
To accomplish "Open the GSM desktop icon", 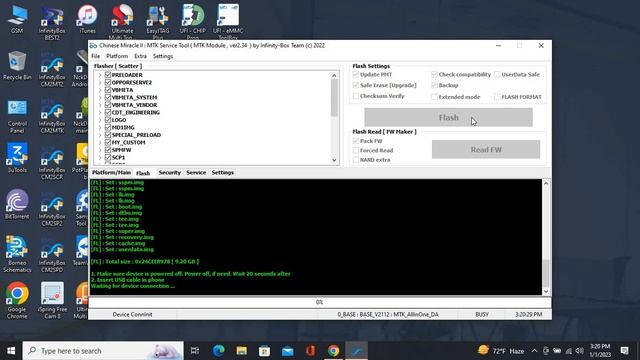I will click(x=17, y=19).
